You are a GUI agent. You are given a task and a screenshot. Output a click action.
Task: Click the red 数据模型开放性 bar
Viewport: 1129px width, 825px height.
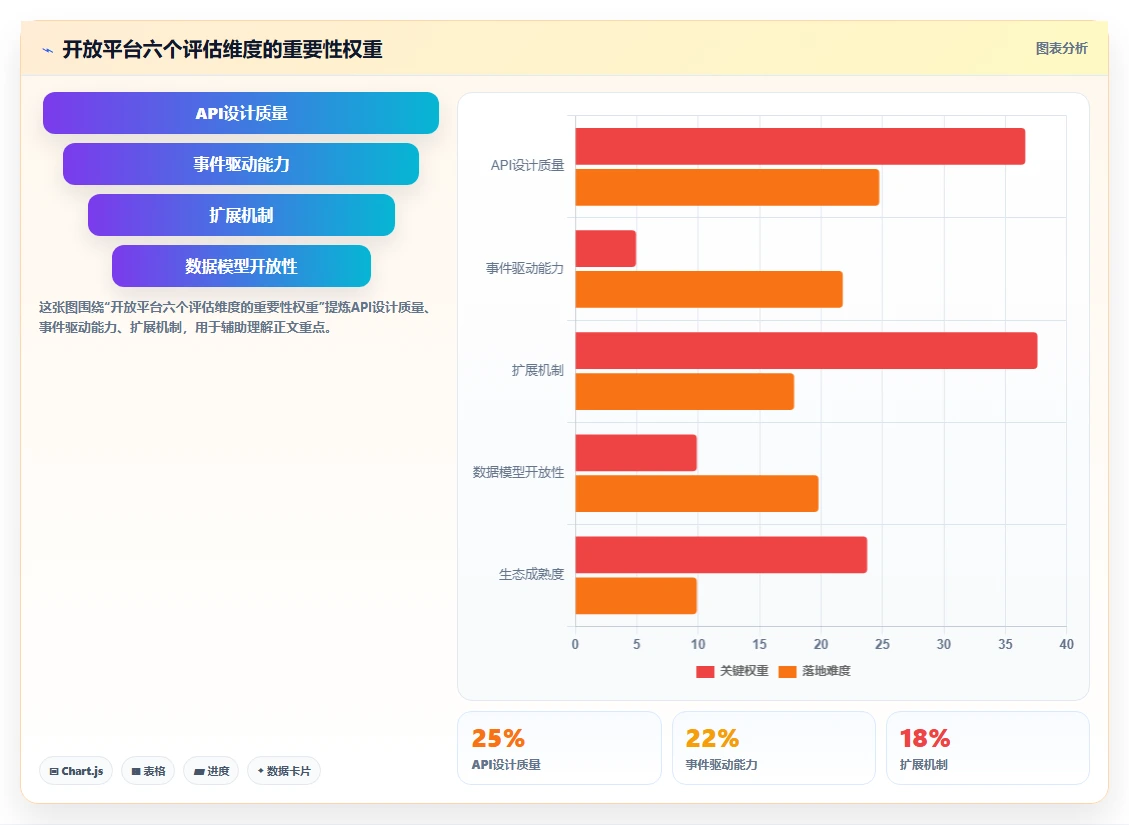point(636,453)
